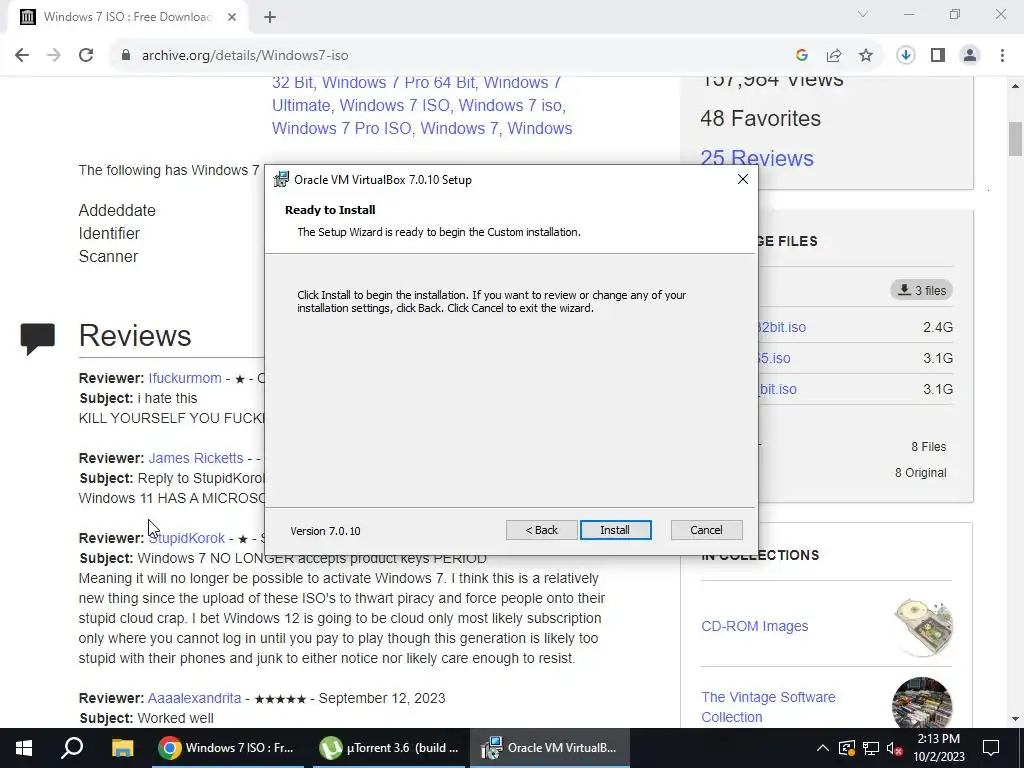This screenshot has height=768, width=1024.
Task: Toggle the Chrome side panel
Action: pos(938,56)
